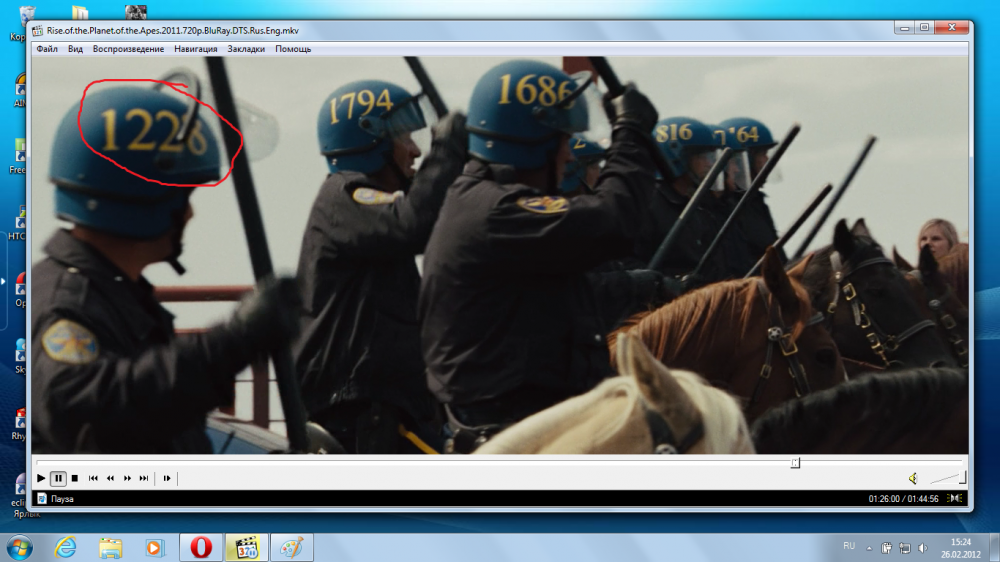1000x562 pixels.
Task: Start playback with the Play button
Action: coord(41,478)
